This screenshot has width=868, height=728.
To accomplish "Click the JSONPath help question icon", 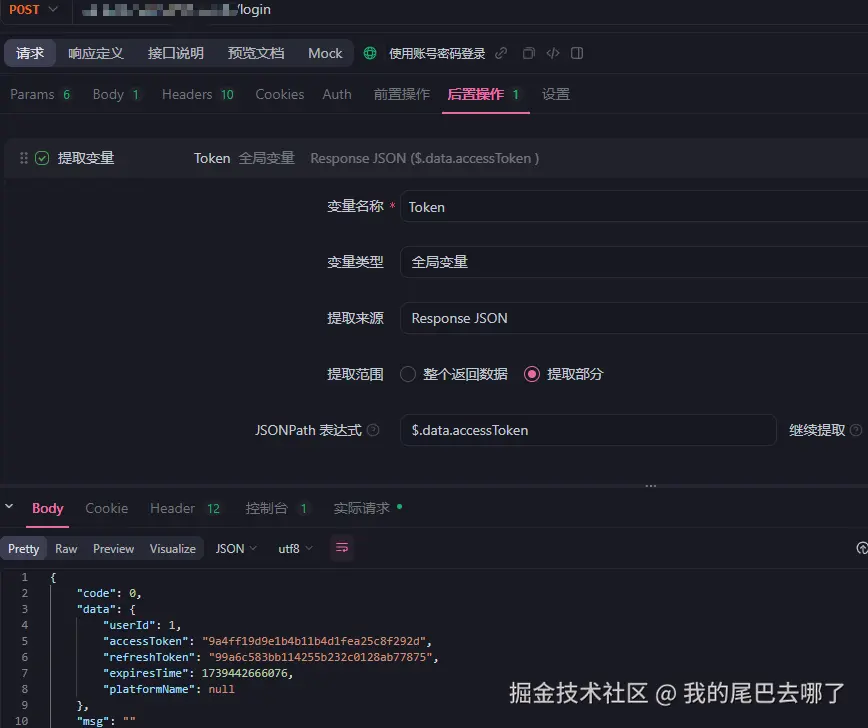I will 373,430.
